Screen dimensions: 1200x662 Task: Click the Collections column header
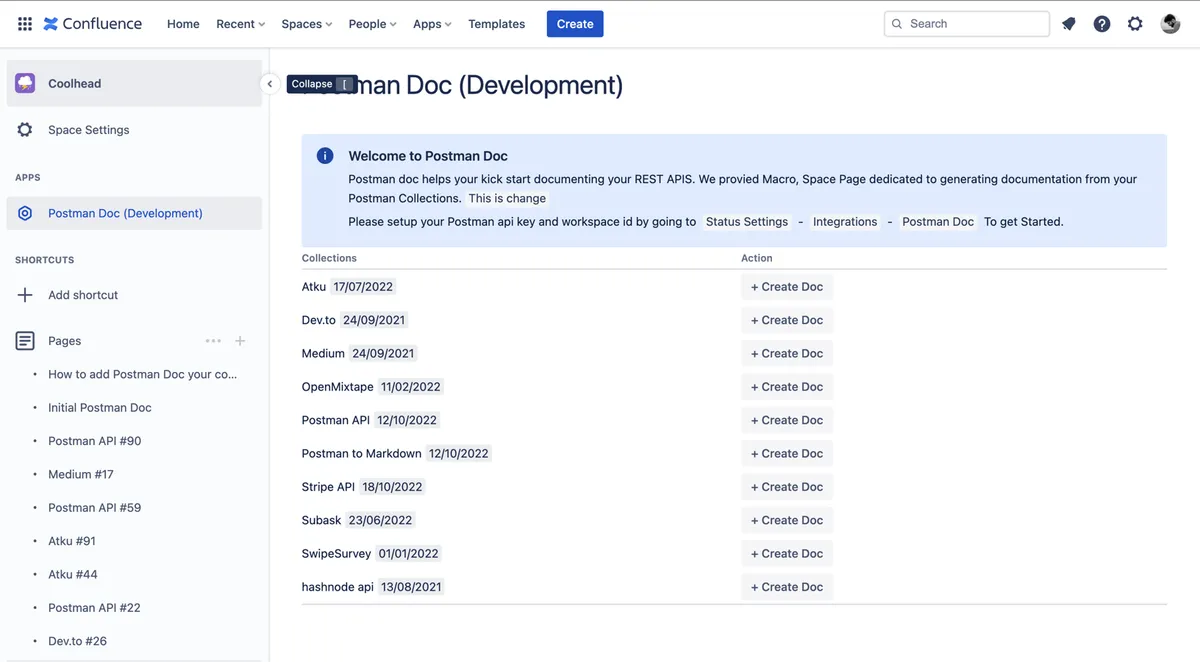coord(329,258)
